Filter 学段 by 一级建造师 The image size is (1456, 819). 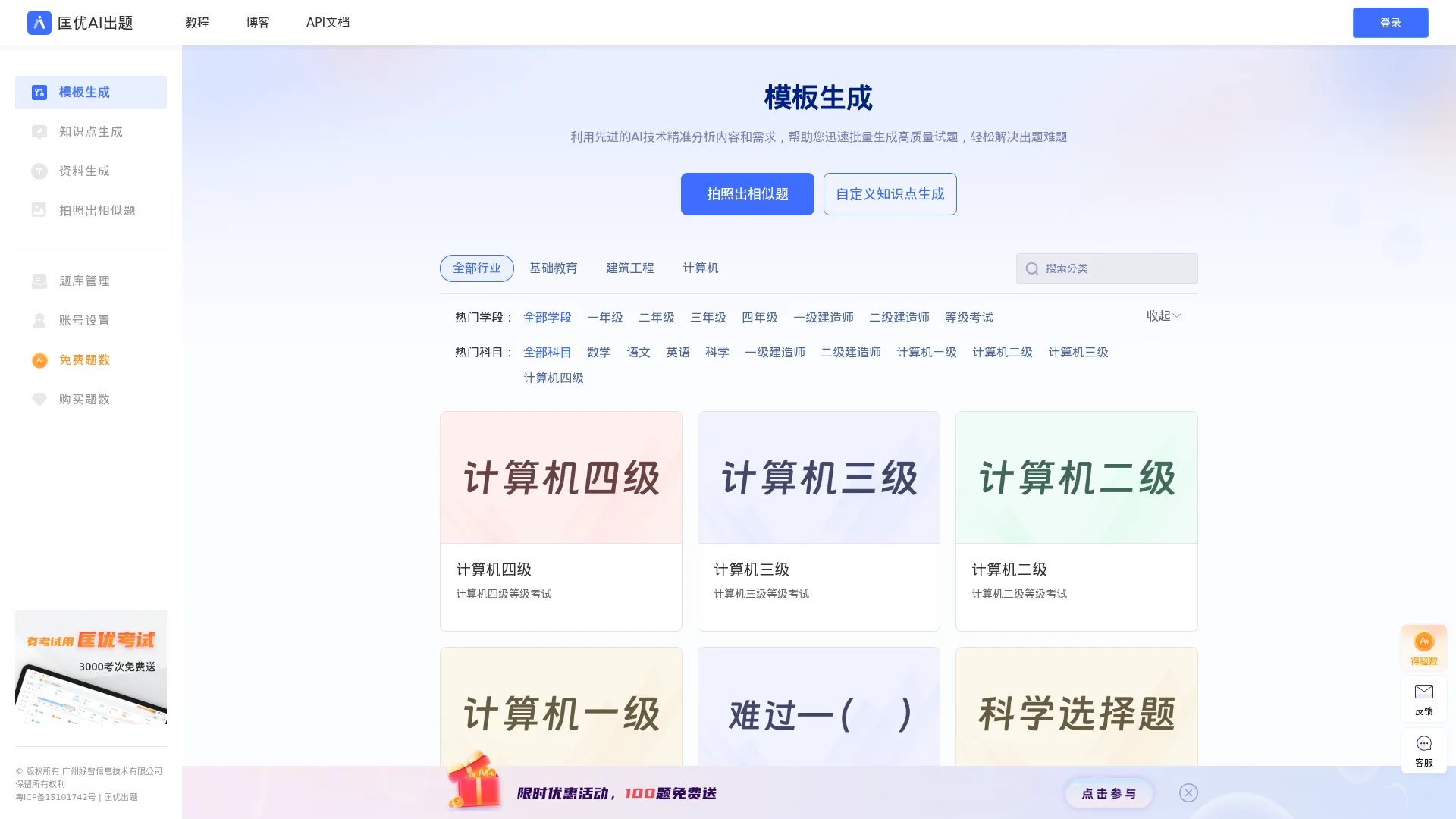pyautogui.click(x=824, y=318)
